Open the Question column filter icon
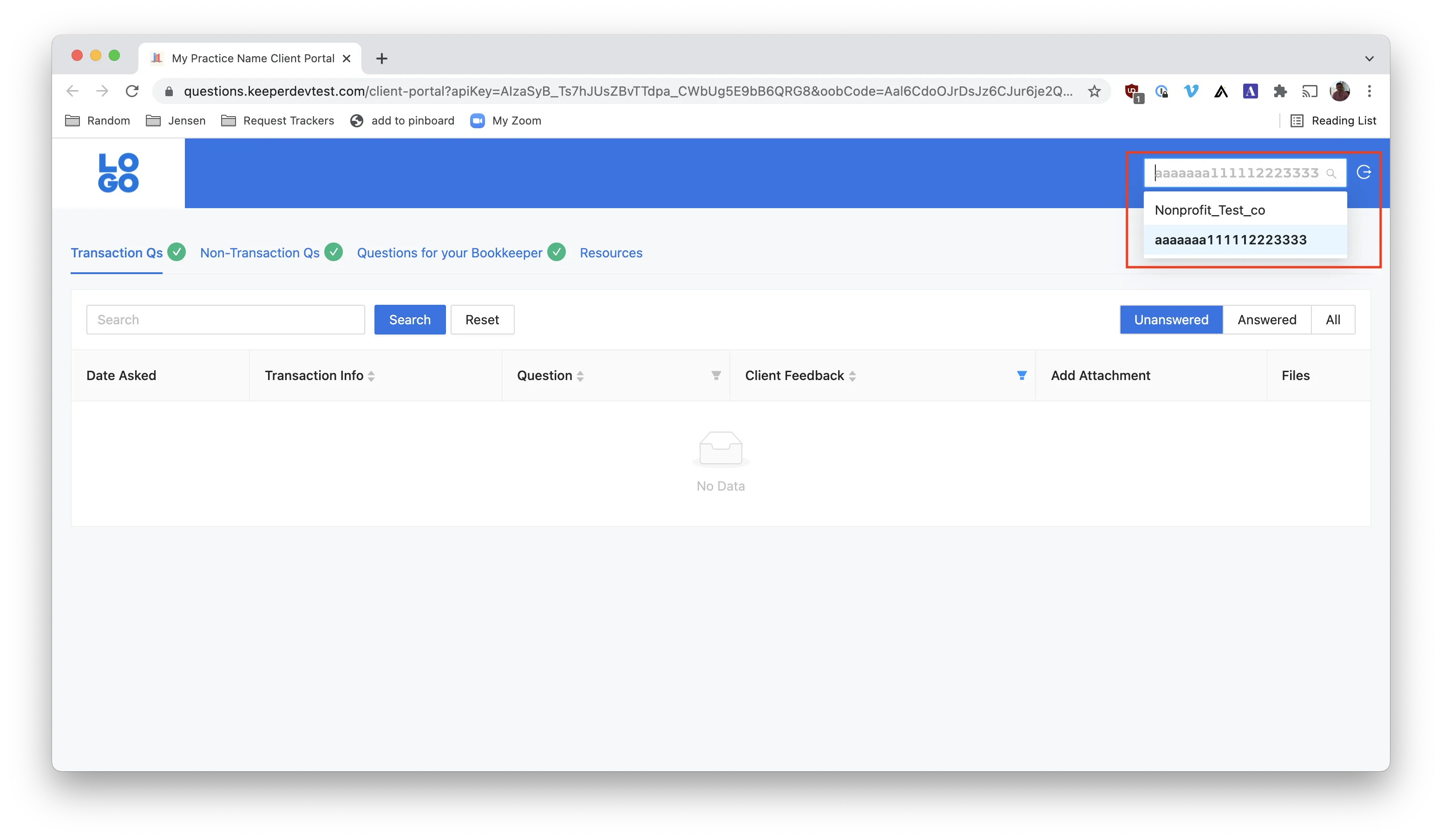The width and height of the screenshot is (1442, 840). click(716, 375)
